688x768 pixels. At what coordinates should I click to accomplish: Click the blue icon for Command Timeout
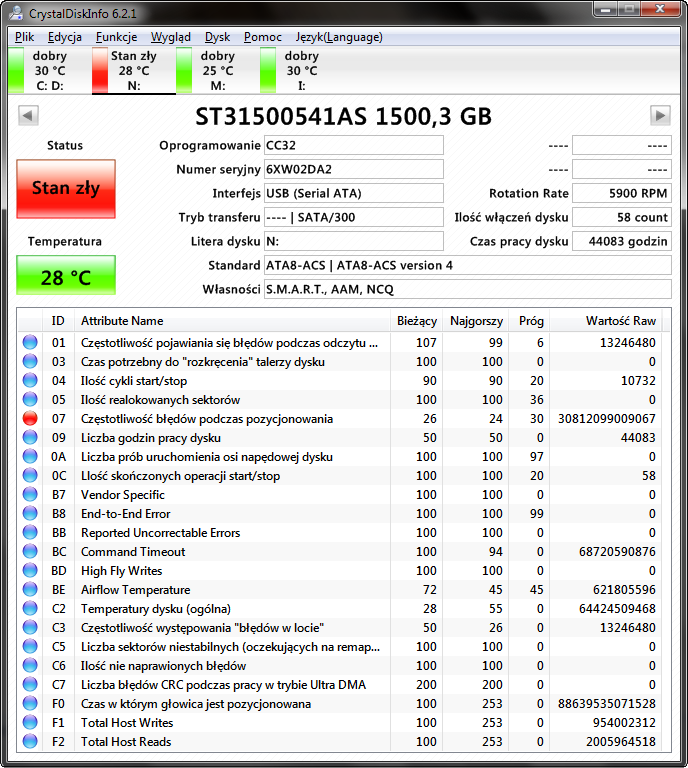click(x=30, y=552)
